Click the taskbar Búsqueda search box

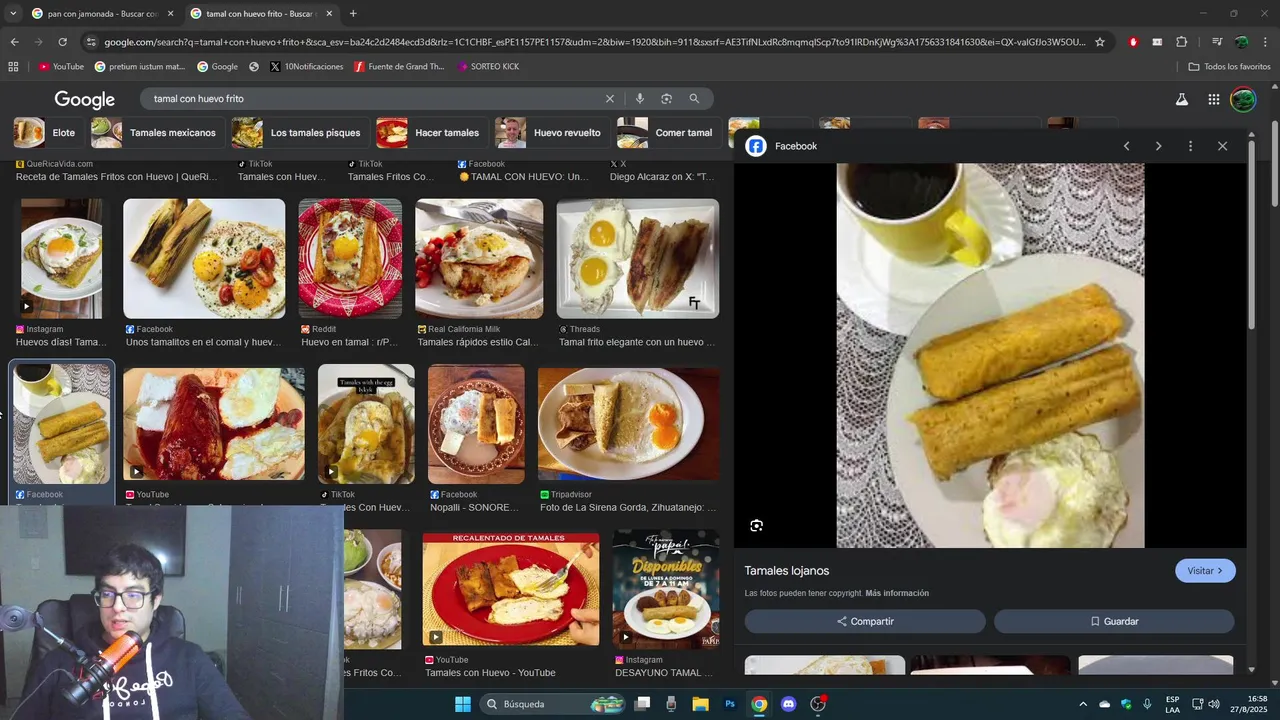[554, 704]
